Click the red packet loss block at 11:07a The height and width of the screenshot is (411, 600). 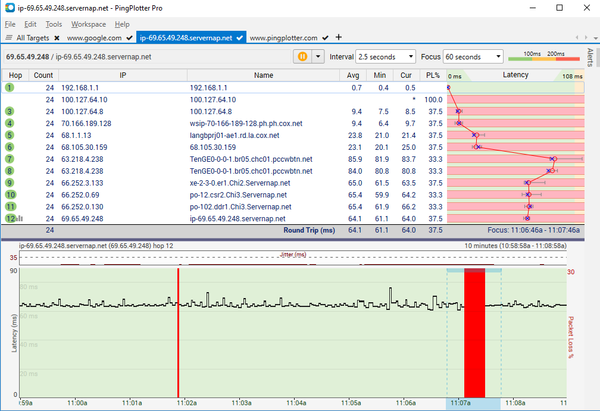[x=474, y=332]
